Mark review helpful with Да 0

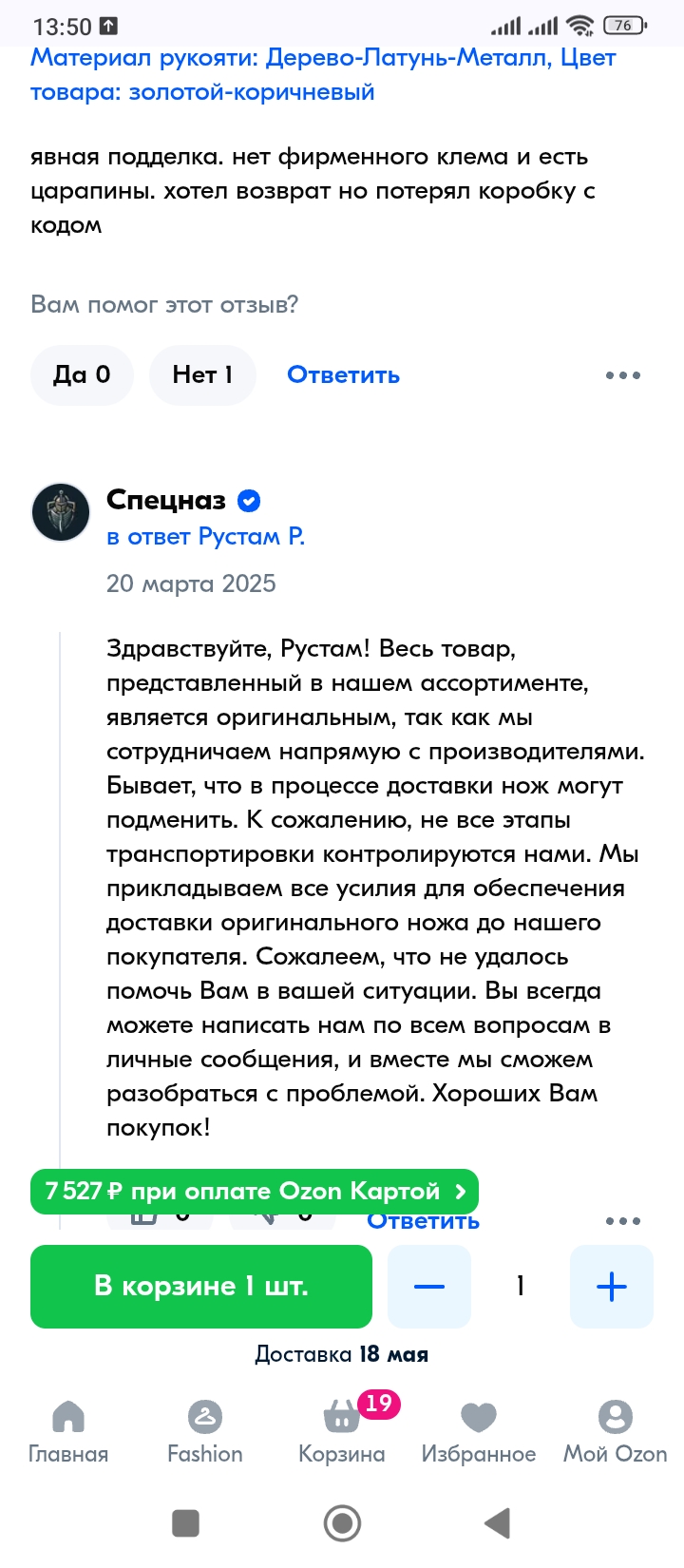(82, 375)
